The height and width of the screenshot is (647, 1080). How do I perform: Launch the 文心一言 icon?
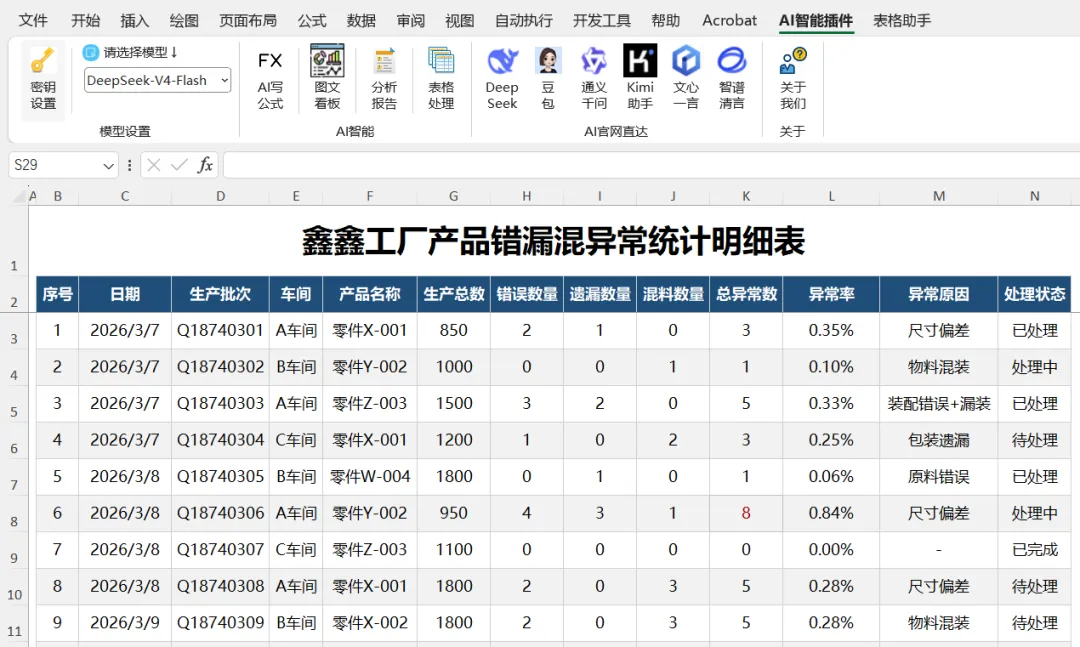click(x=686, y=61)
